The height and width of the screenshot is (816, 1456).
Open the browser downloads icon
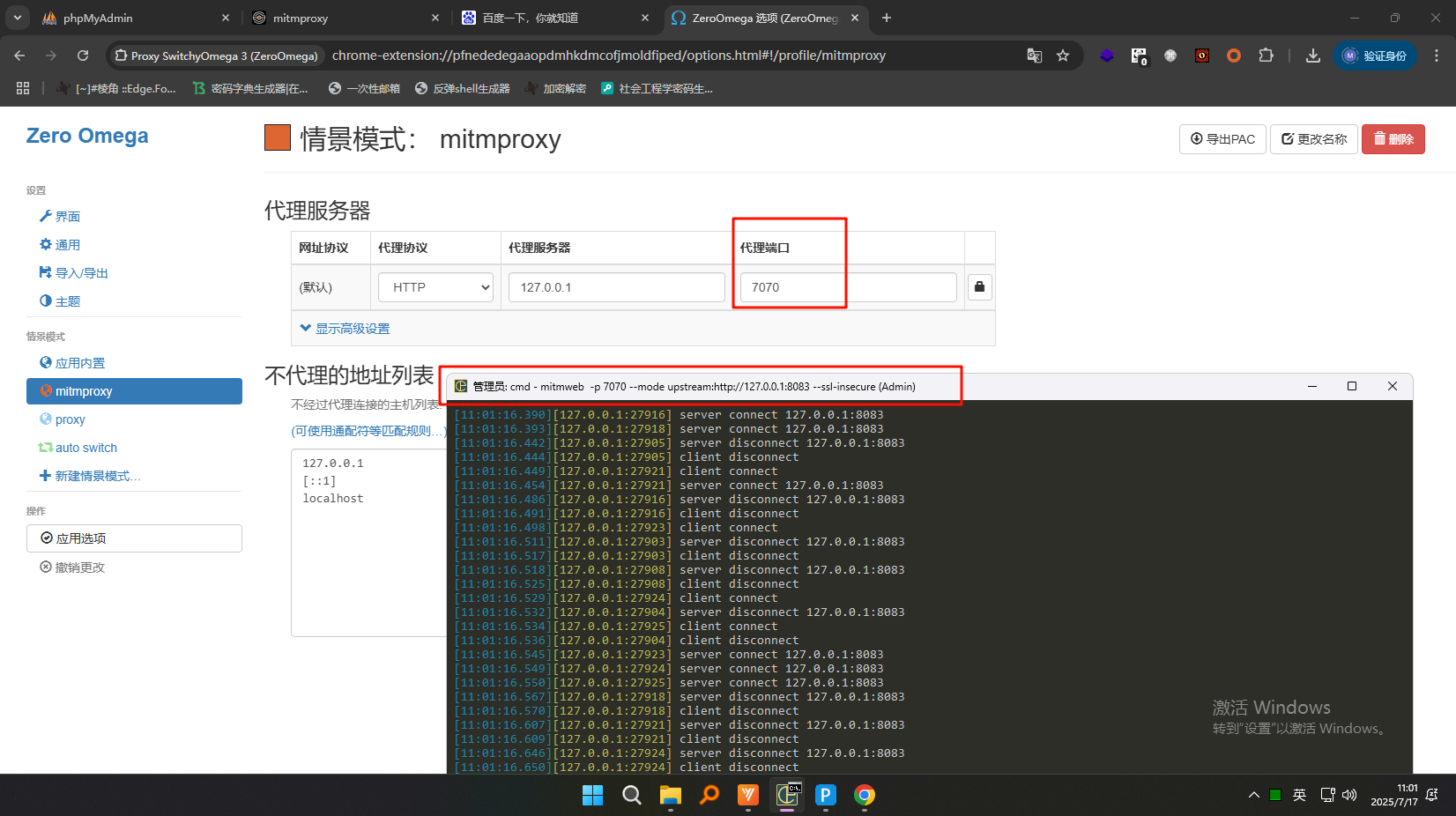[1313, 56]
